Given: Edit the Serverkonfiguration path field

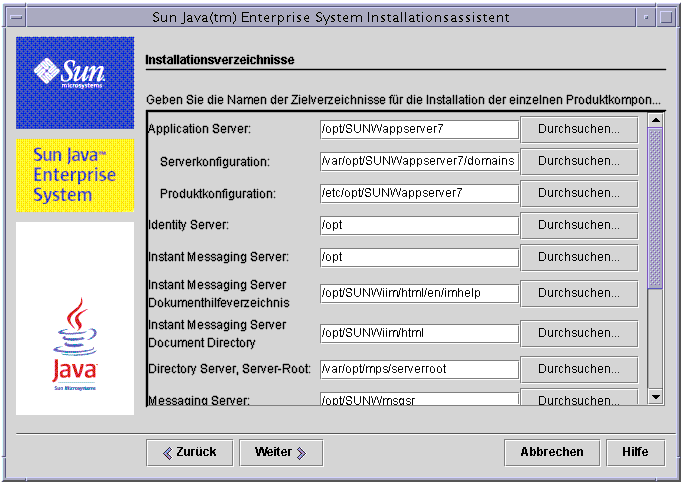Looking at the screenshot, I should coord(419,161).
